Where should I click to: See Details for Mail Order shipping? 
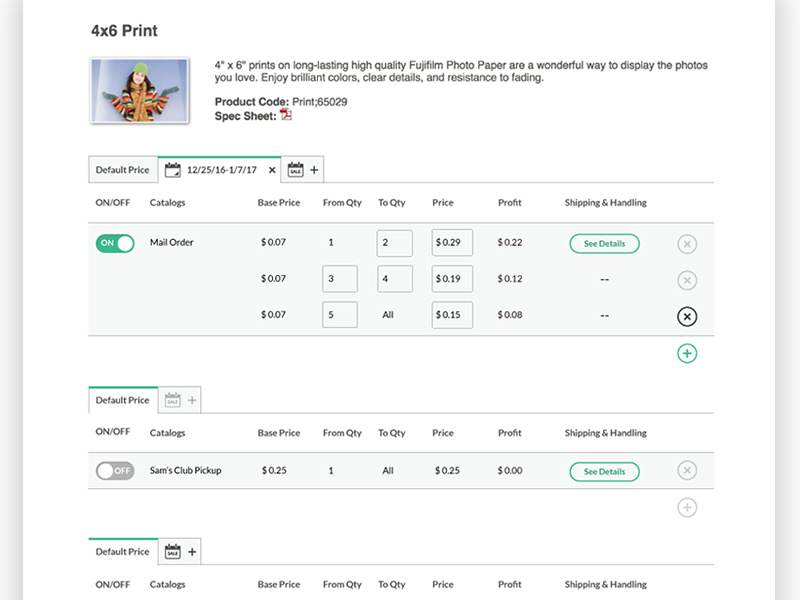click(x=604, y=244)
